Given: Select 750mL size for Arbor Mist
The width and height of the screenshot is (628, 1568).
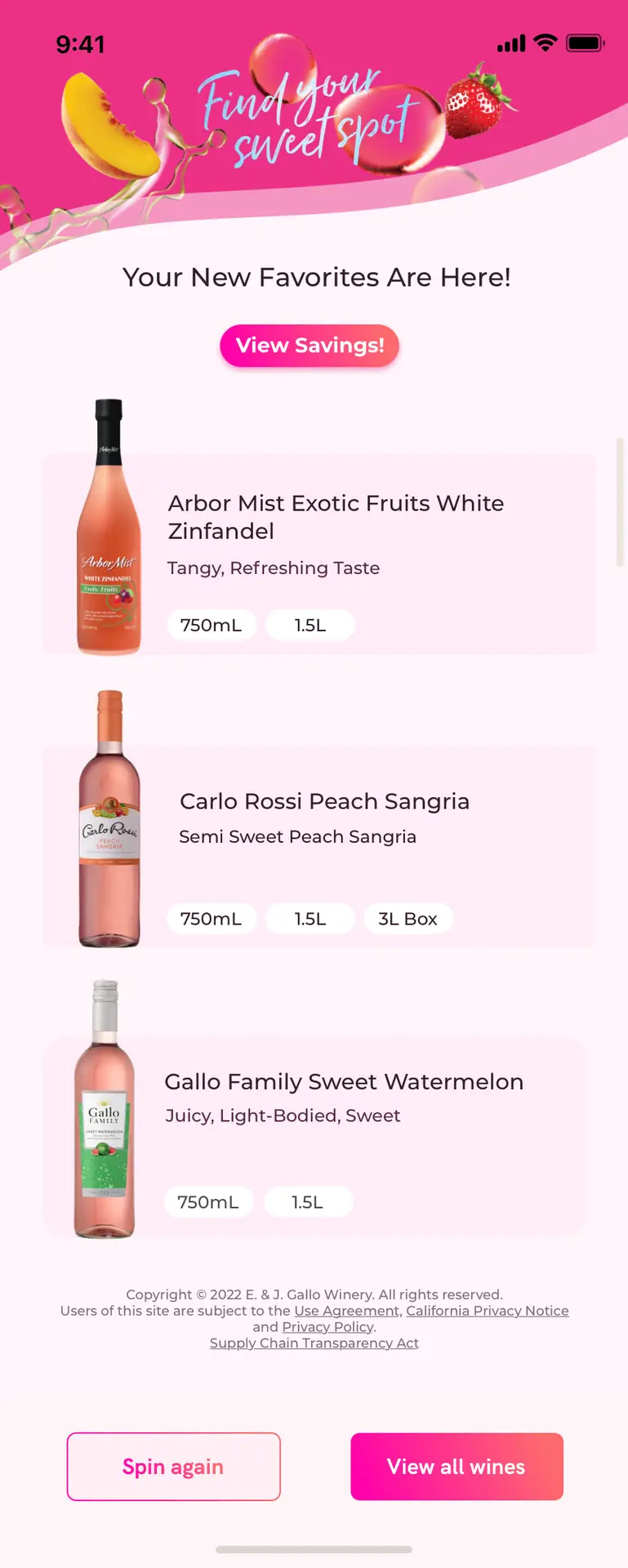Looking at the screenshot, I should point(212,625).
